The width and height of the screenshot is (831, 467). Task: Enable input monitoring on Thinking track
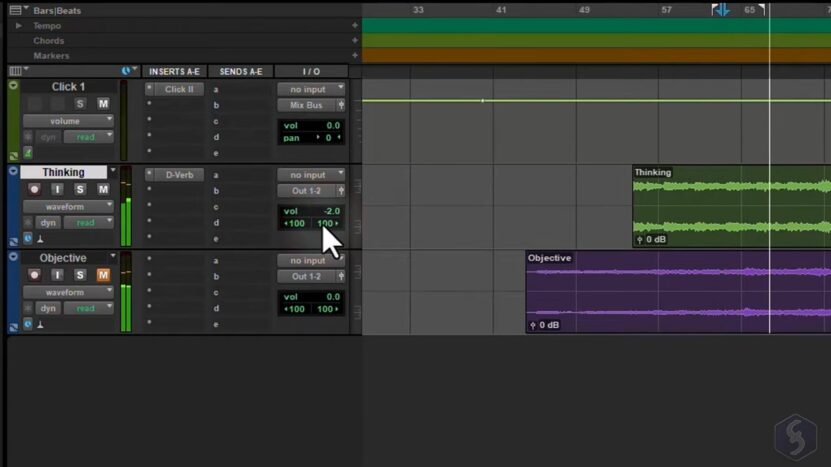(x=57, y=189)
